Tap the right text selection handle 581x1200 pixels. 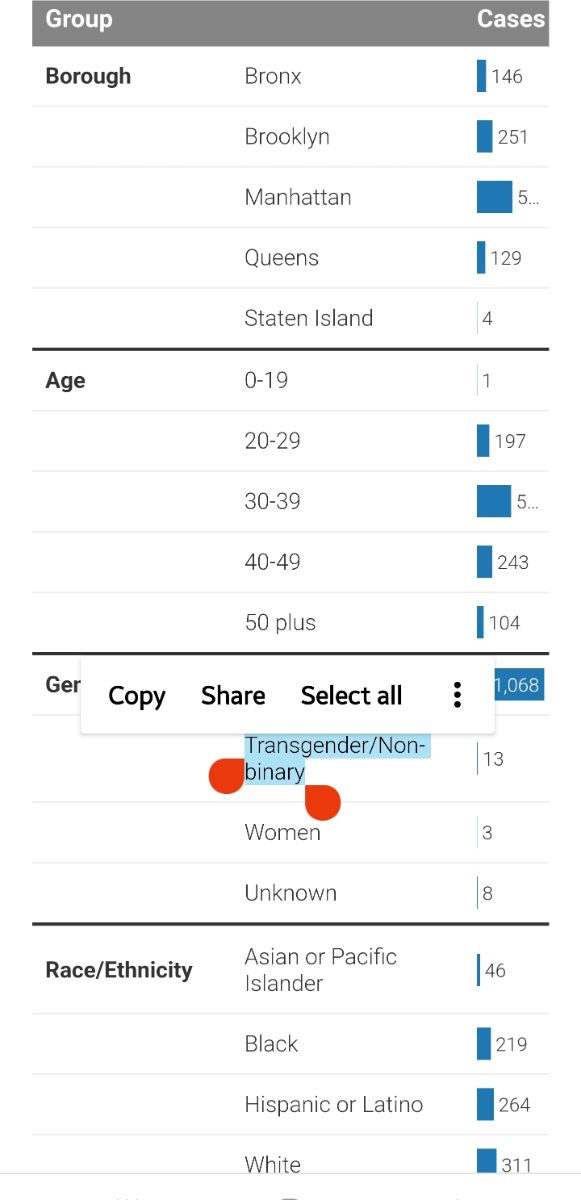tap(323, 801)
